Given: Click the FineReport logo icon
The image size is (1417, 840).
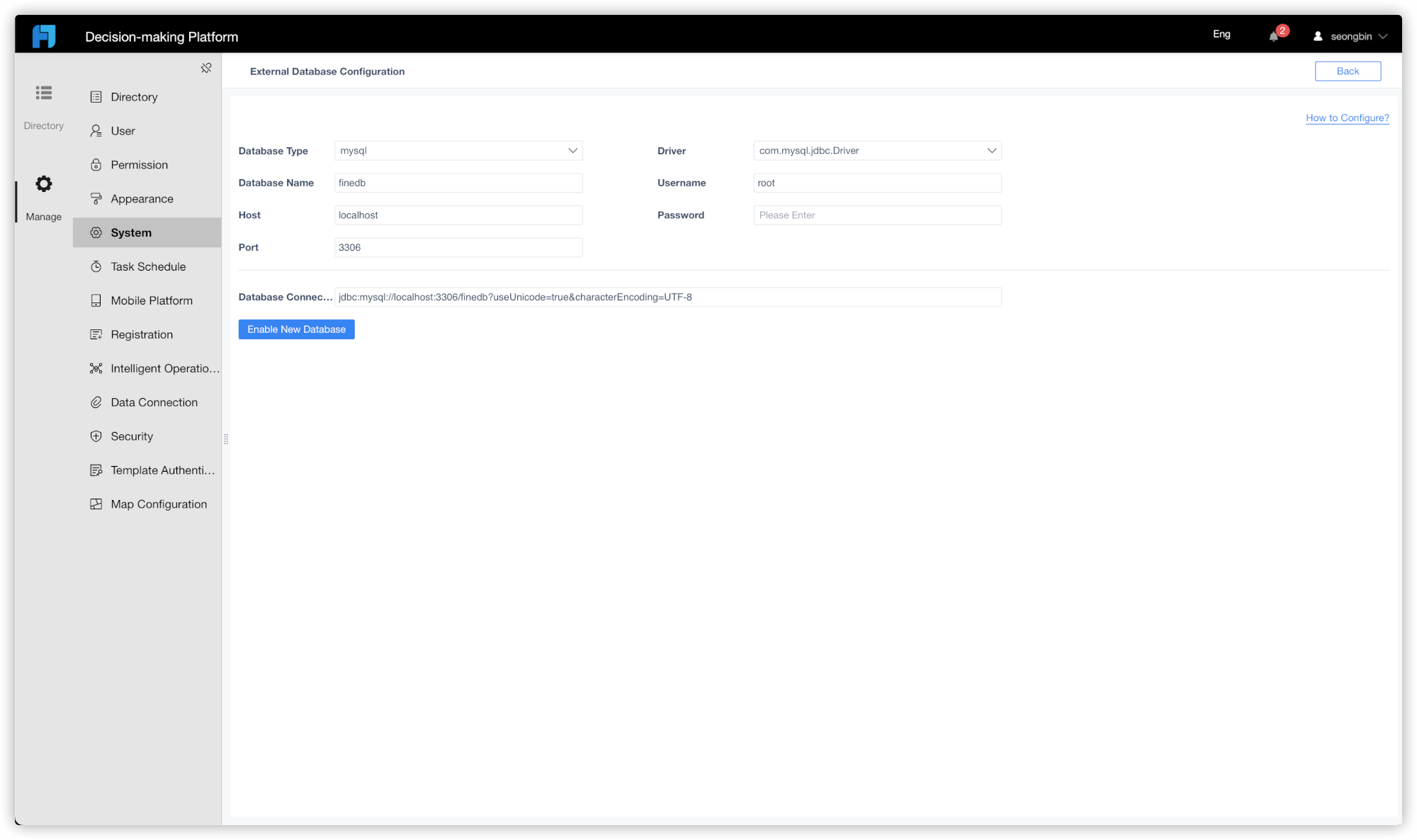Looking at the screenshot, I should pos(44,36).
